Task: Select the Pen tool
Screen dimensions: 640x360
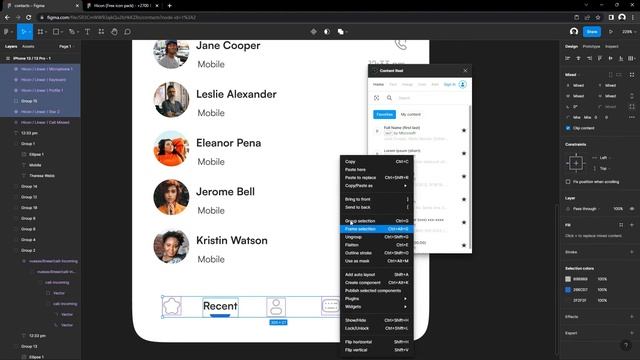Action: tap(71, 32)
